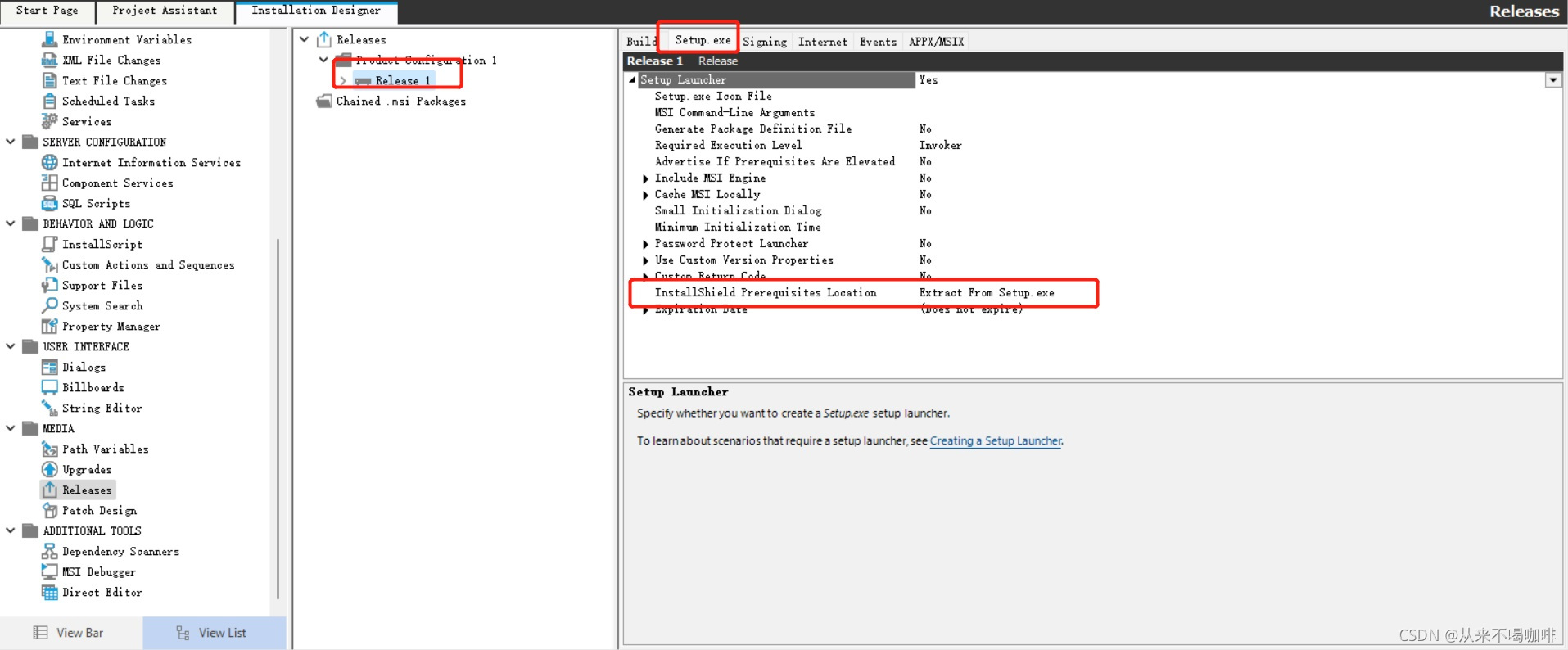Open Setup Launcher value dropdown arrow
Viewport: 1568px width, 650px height.
coord(1552,80)
